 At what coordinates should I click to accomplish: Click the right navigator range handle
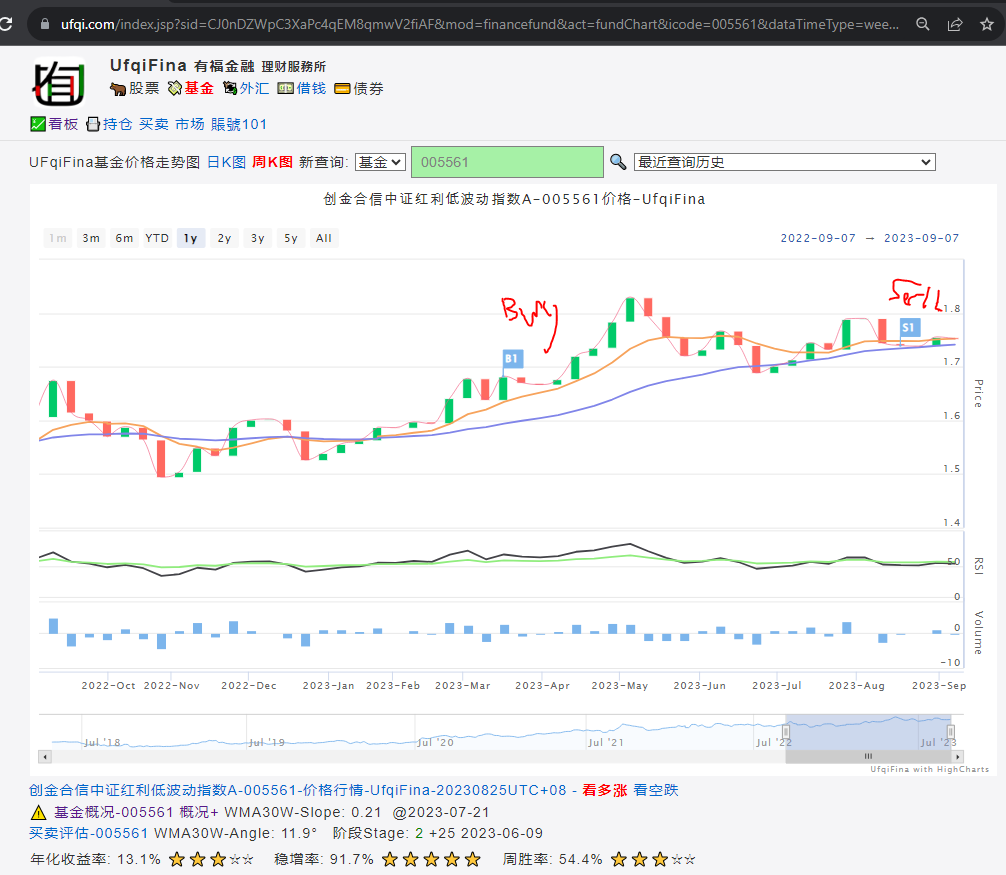click(951, 732)
